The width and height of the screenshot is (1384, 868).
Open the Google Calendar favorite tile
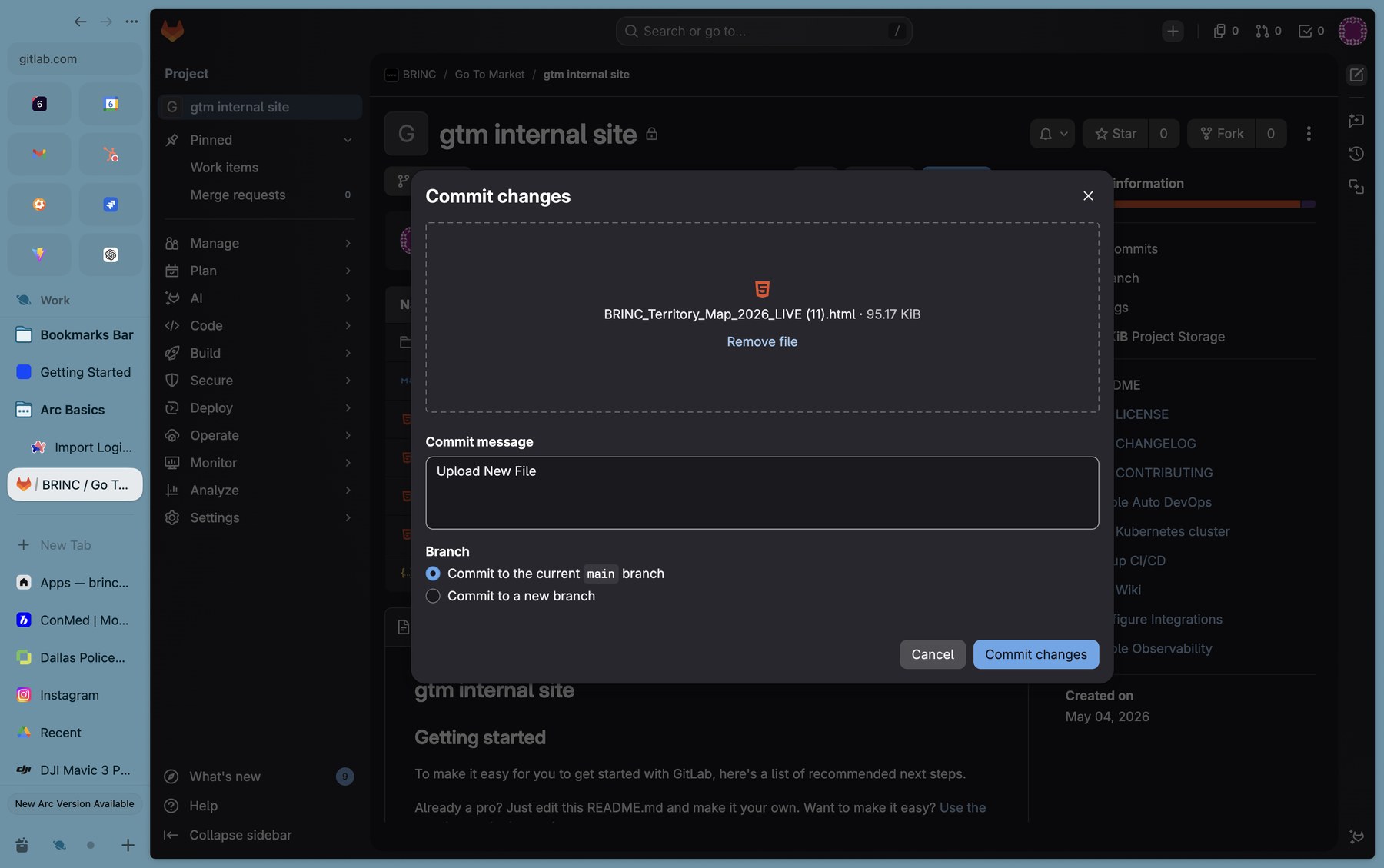click(111, 104)
